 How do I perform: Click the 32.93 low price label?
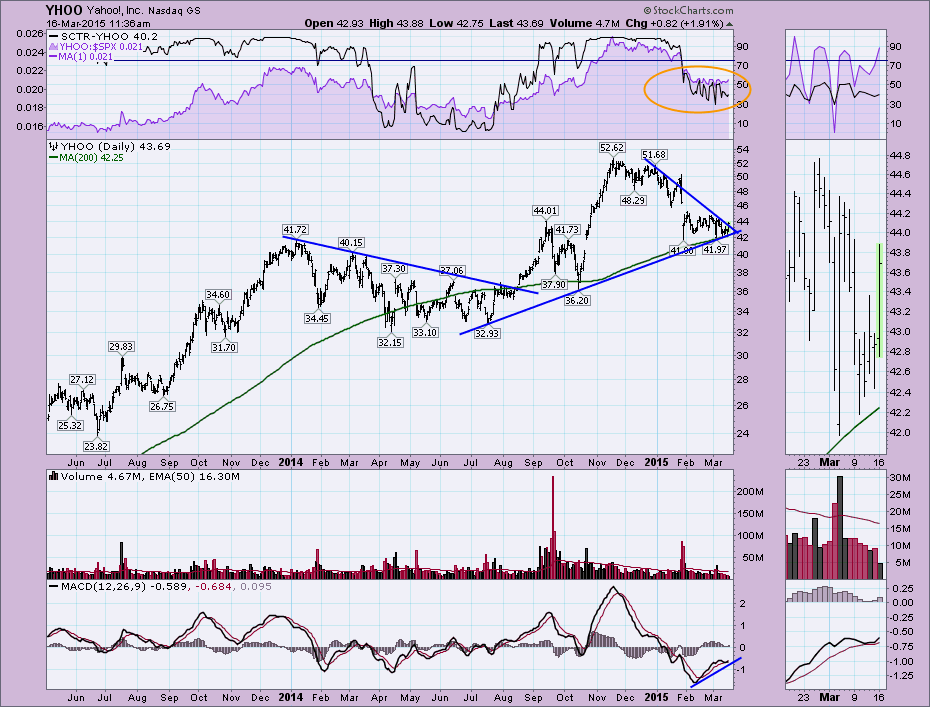487,334
